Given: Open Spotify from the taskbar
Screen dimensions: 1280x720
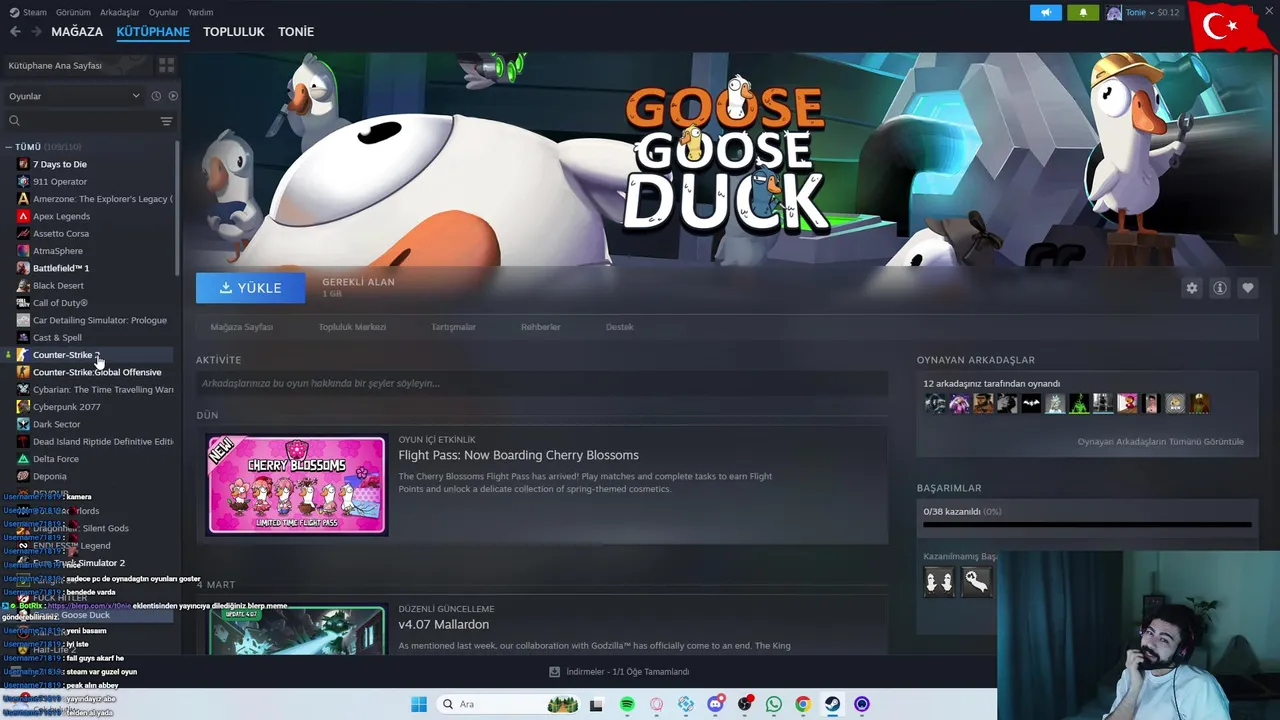Looking at the screenshot, I should [x=627, y=704].
